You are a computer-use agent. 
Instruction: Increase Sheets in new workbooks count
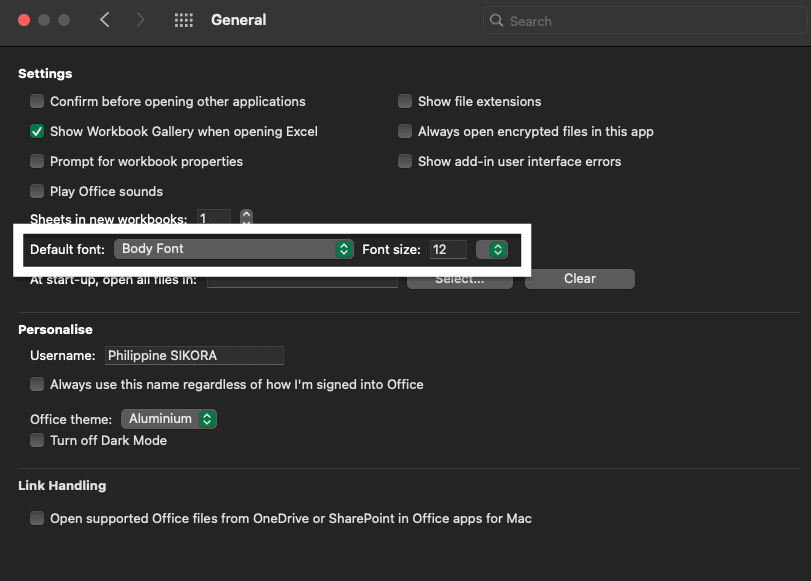click(x=245, y=214)
